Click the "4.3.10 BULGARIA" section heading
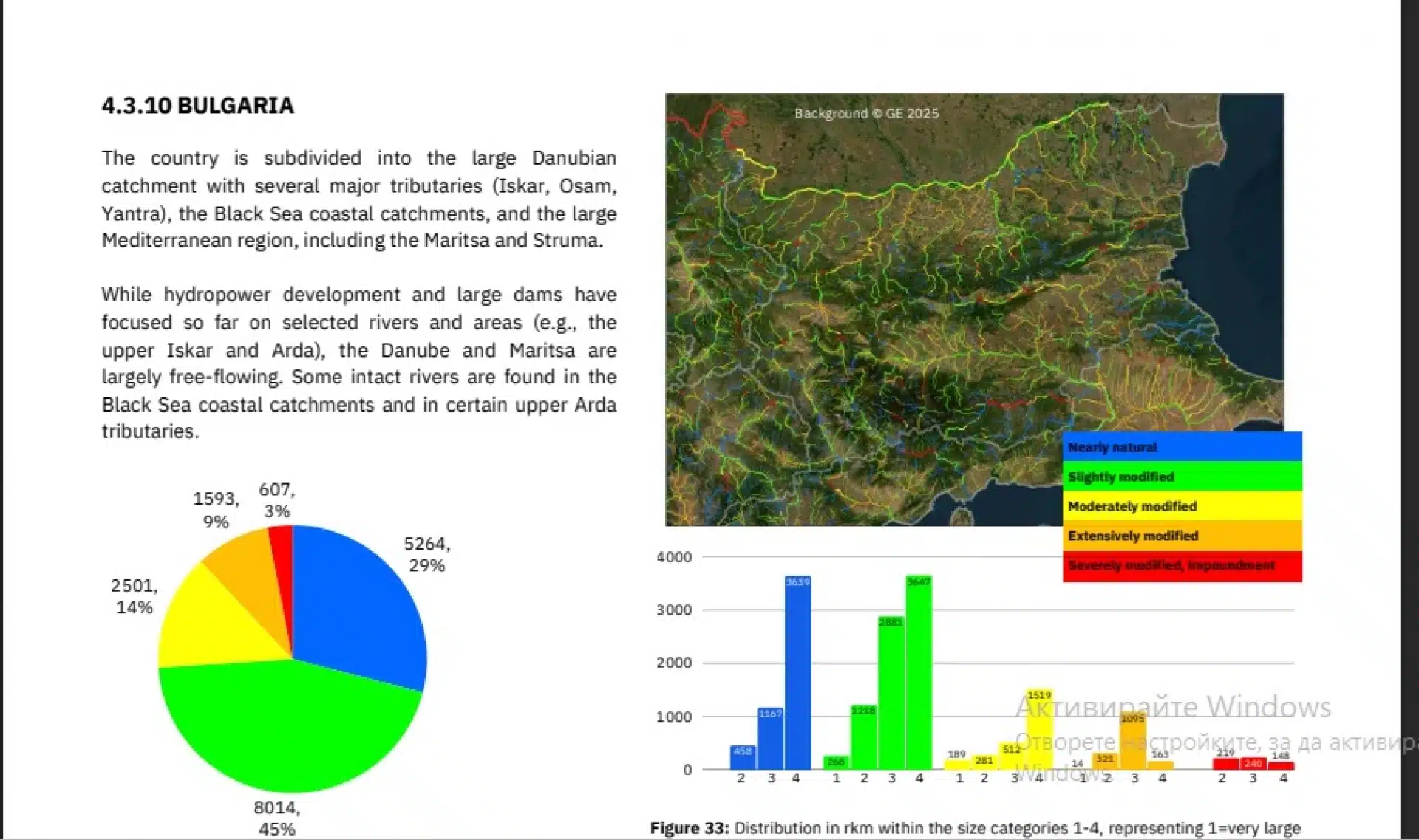The width and height of the screenshot is (1419, 840). 197,106
